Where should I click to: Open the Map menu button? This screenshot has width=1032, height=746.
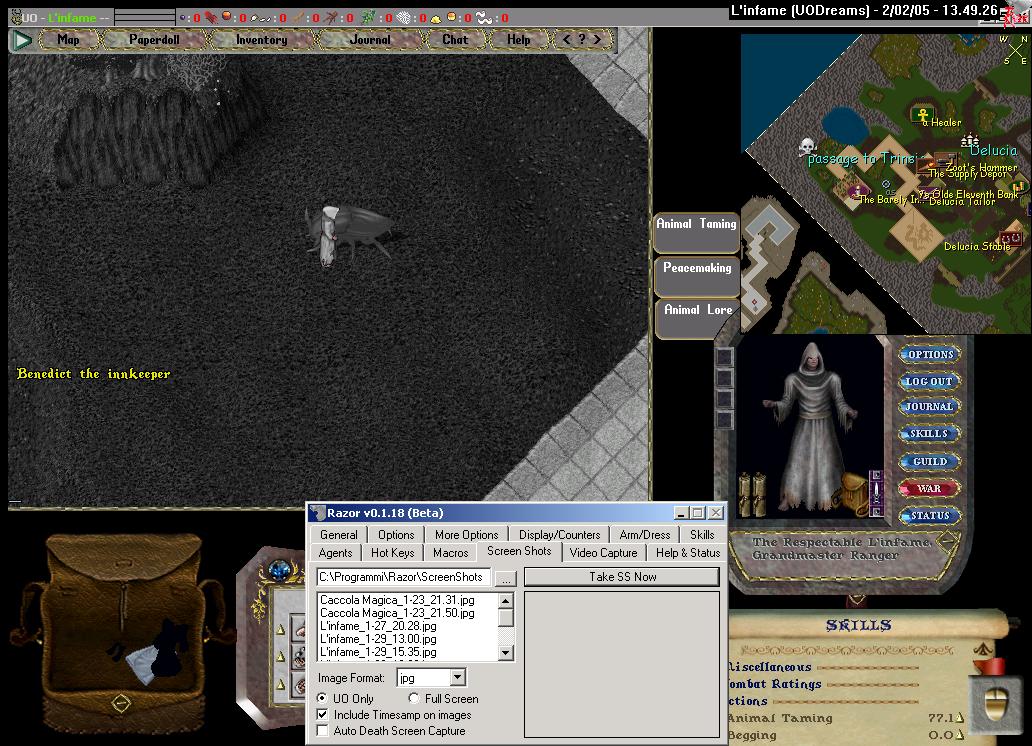point(68,40)
